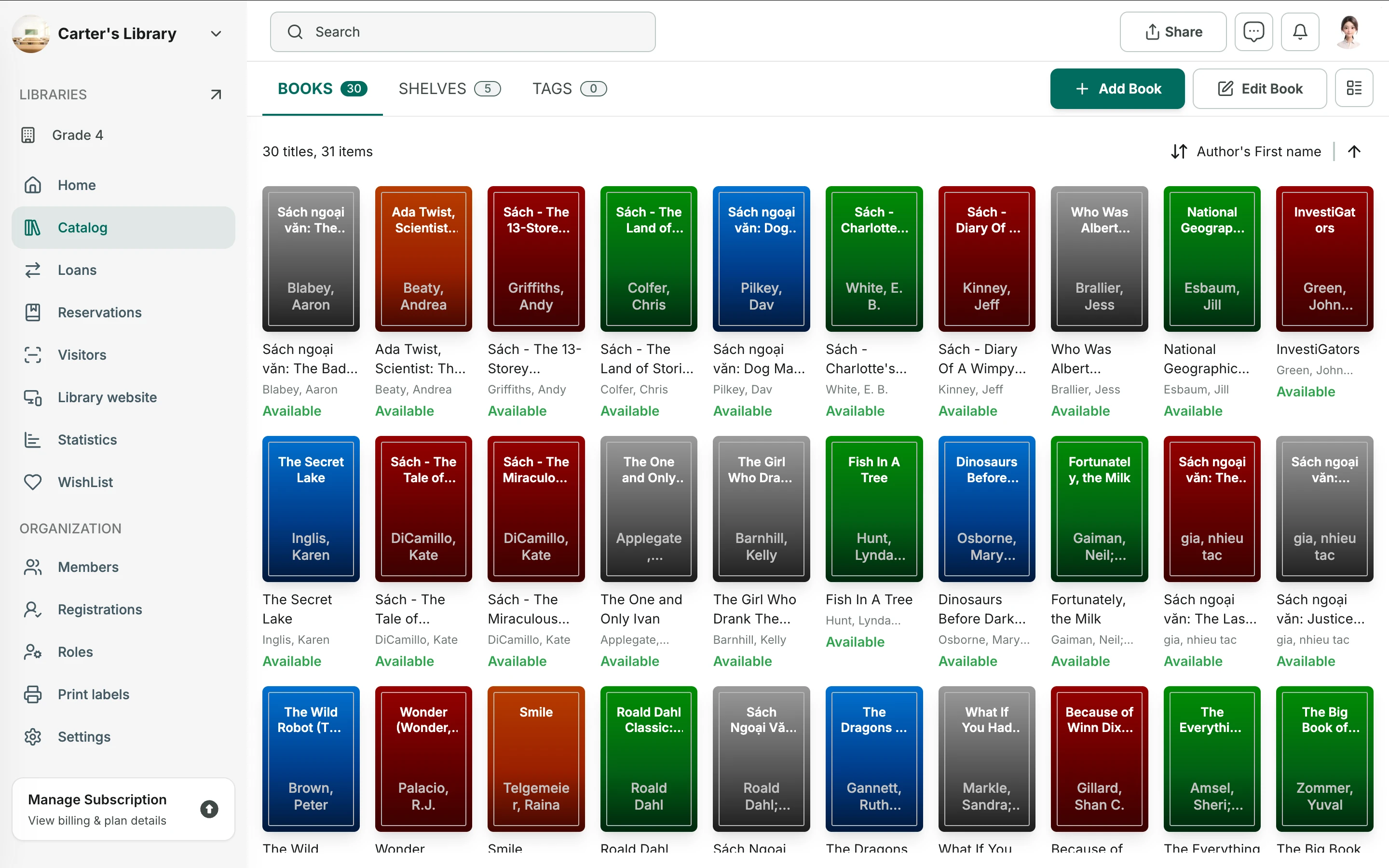Open the notifications bell

(x=1300, y=31)
